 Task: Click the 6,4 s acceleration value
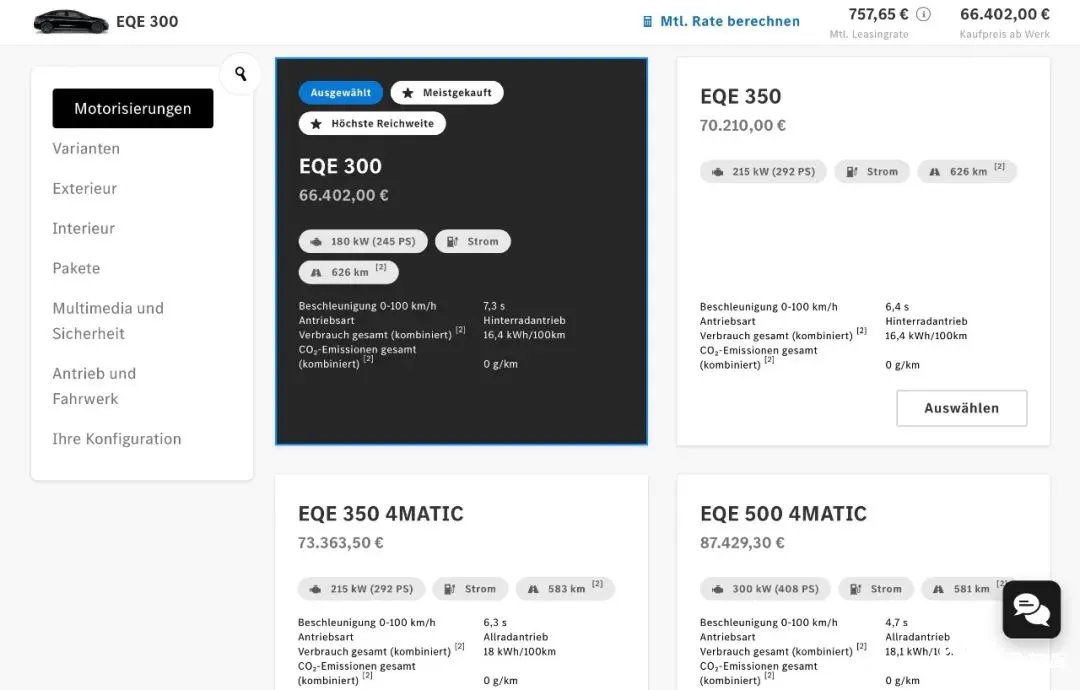coord(897,306)
